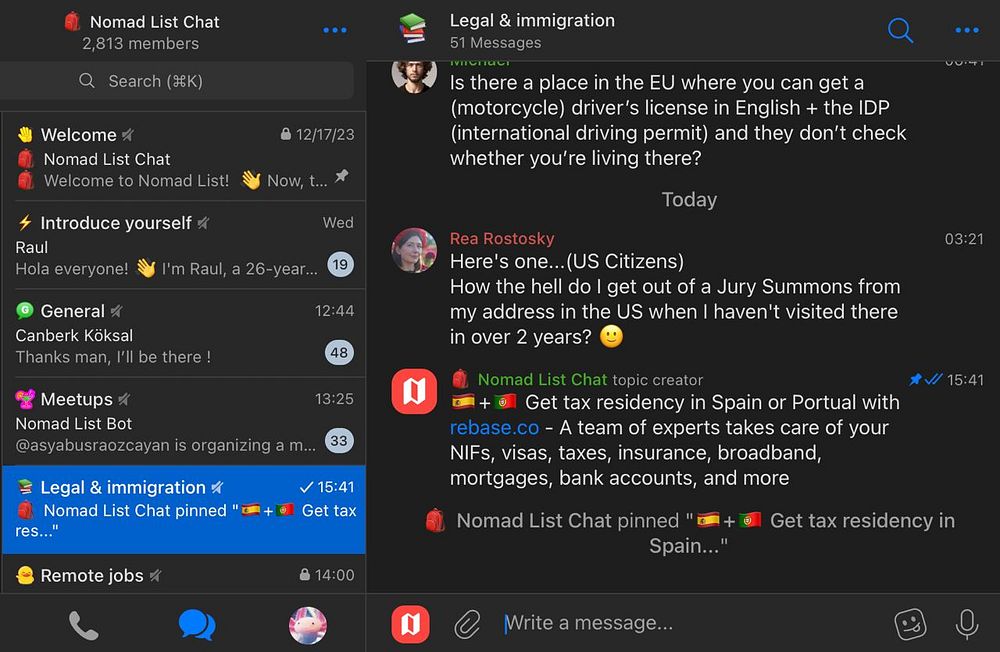The width and height of the screenshot is (1000, 652).
Task: Open Nomad List Chat group options menu
Action: click(335, 30)
